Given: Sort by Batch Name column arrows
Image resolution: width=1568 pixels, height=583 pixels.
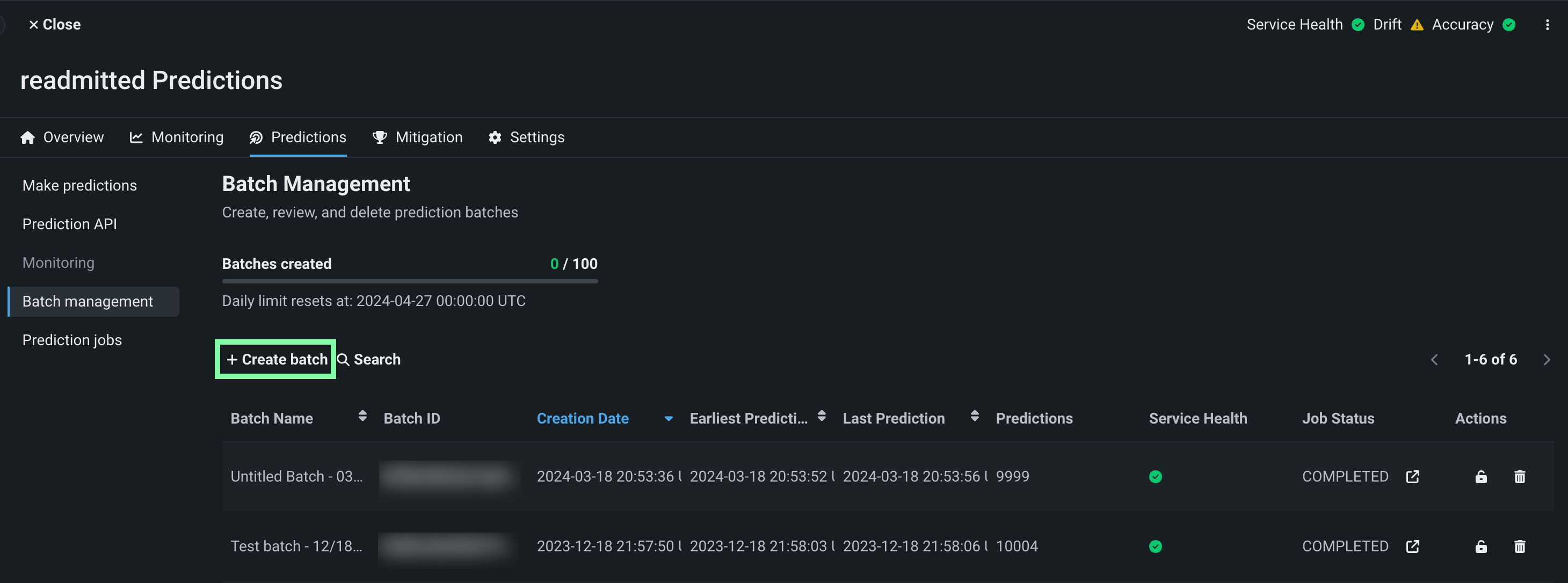Looking at the screenshot, I should (x=362, y=416).
